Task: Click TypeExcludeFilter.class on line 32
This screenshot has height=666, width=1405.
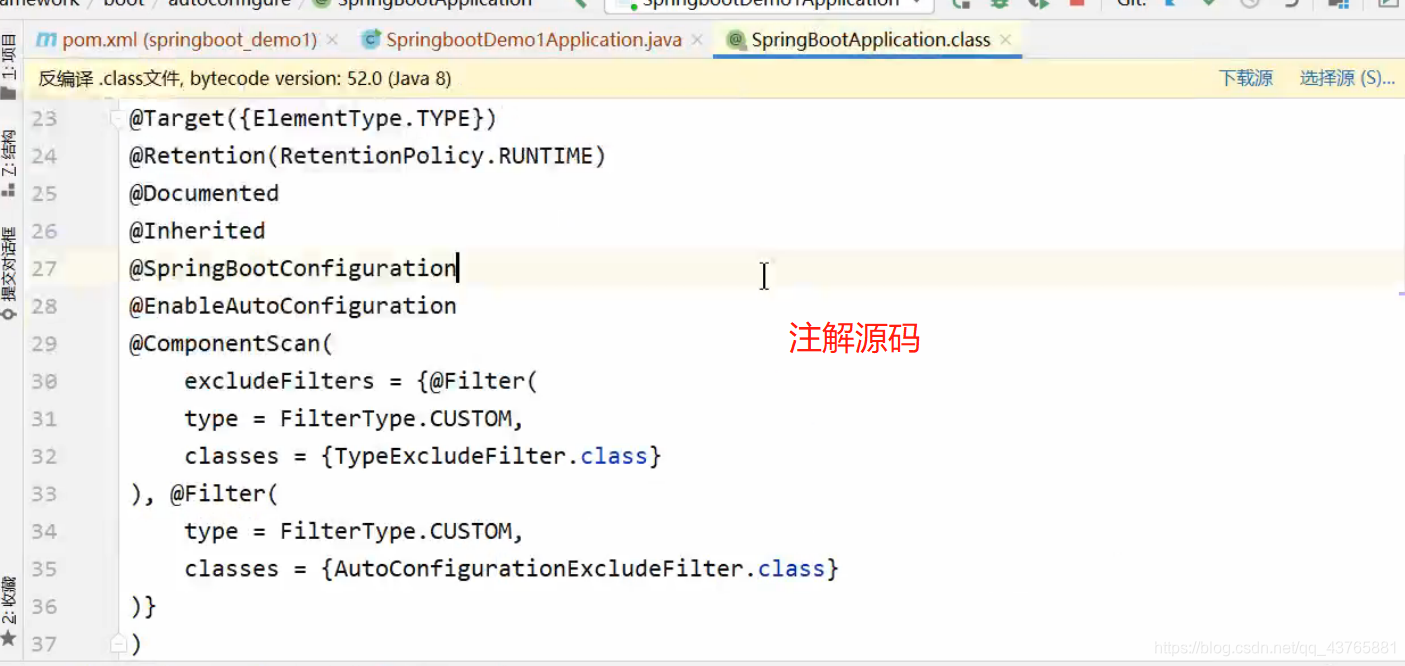Action: (491, 457)
